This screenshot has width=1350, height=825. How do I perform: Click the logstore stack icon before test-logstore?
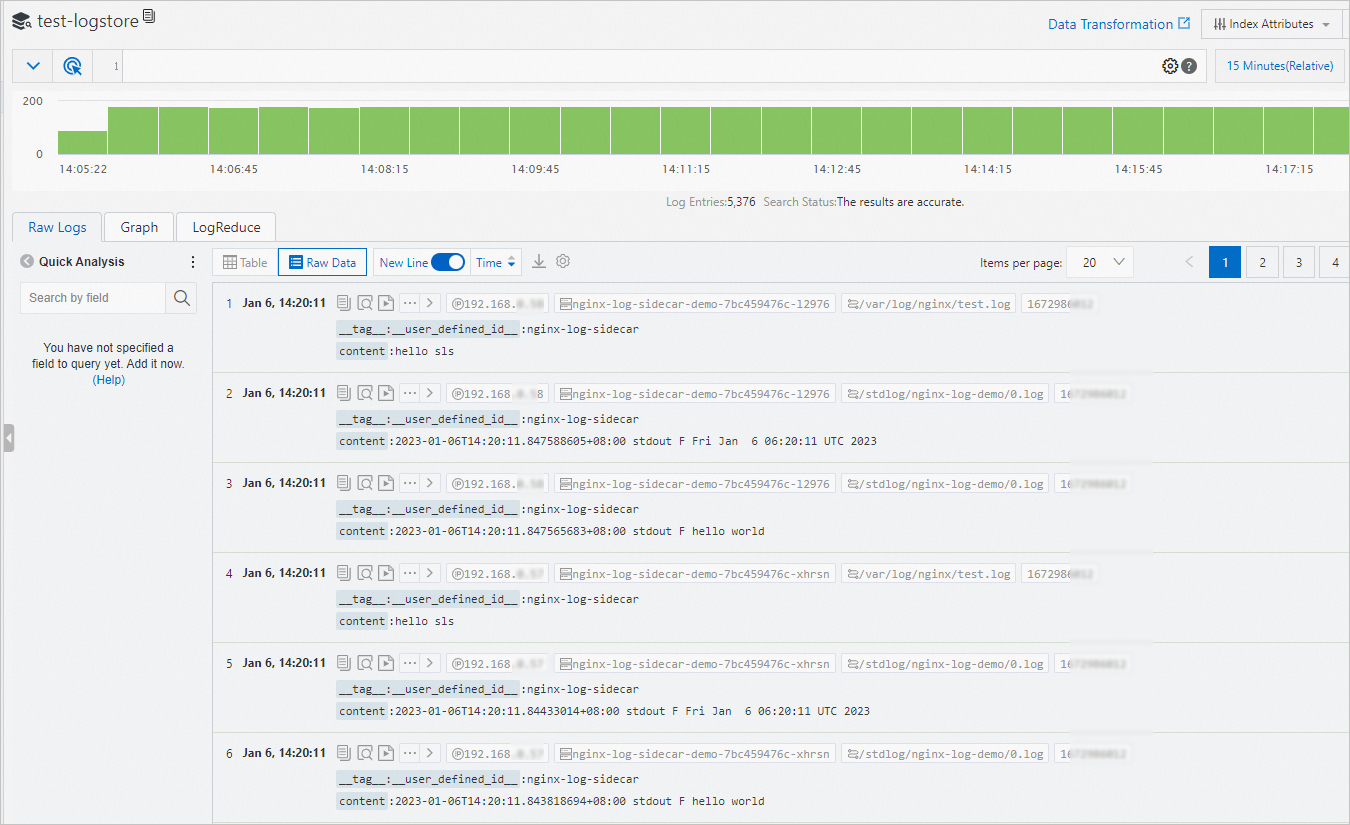point(21,21)
